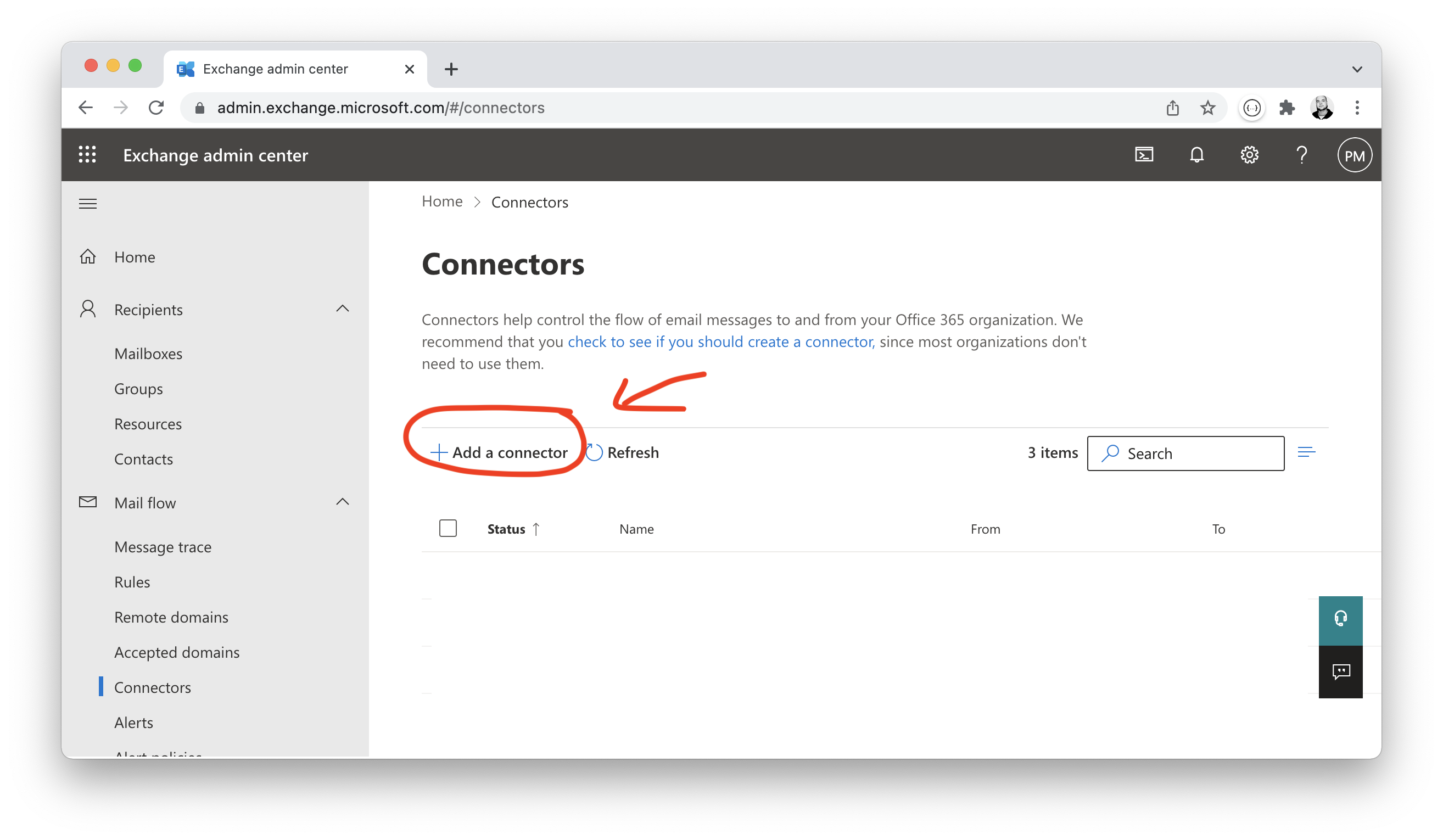Click the Home house icon in sidebar
Image resolution: width=1443 pixels, height=840 pixels.
coord(88,256)
